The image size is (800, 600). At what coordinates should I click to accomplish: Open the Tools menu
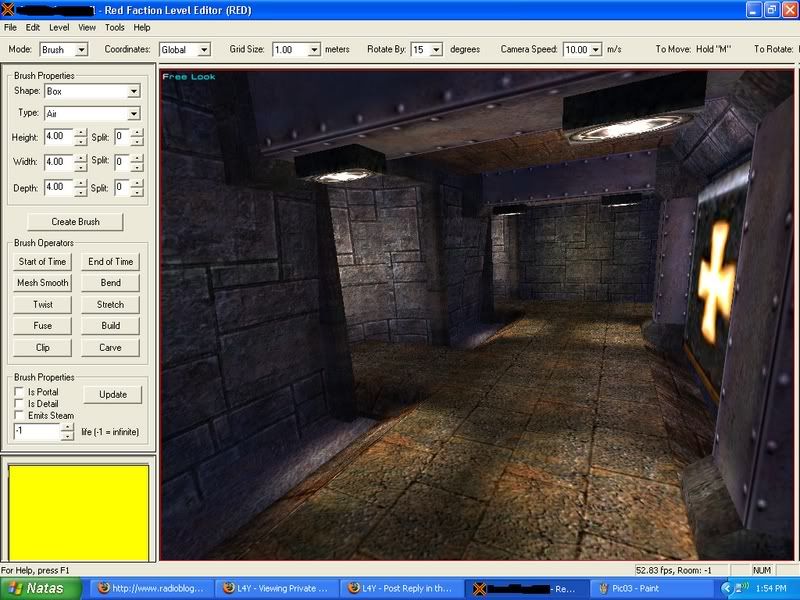point(115,28)
